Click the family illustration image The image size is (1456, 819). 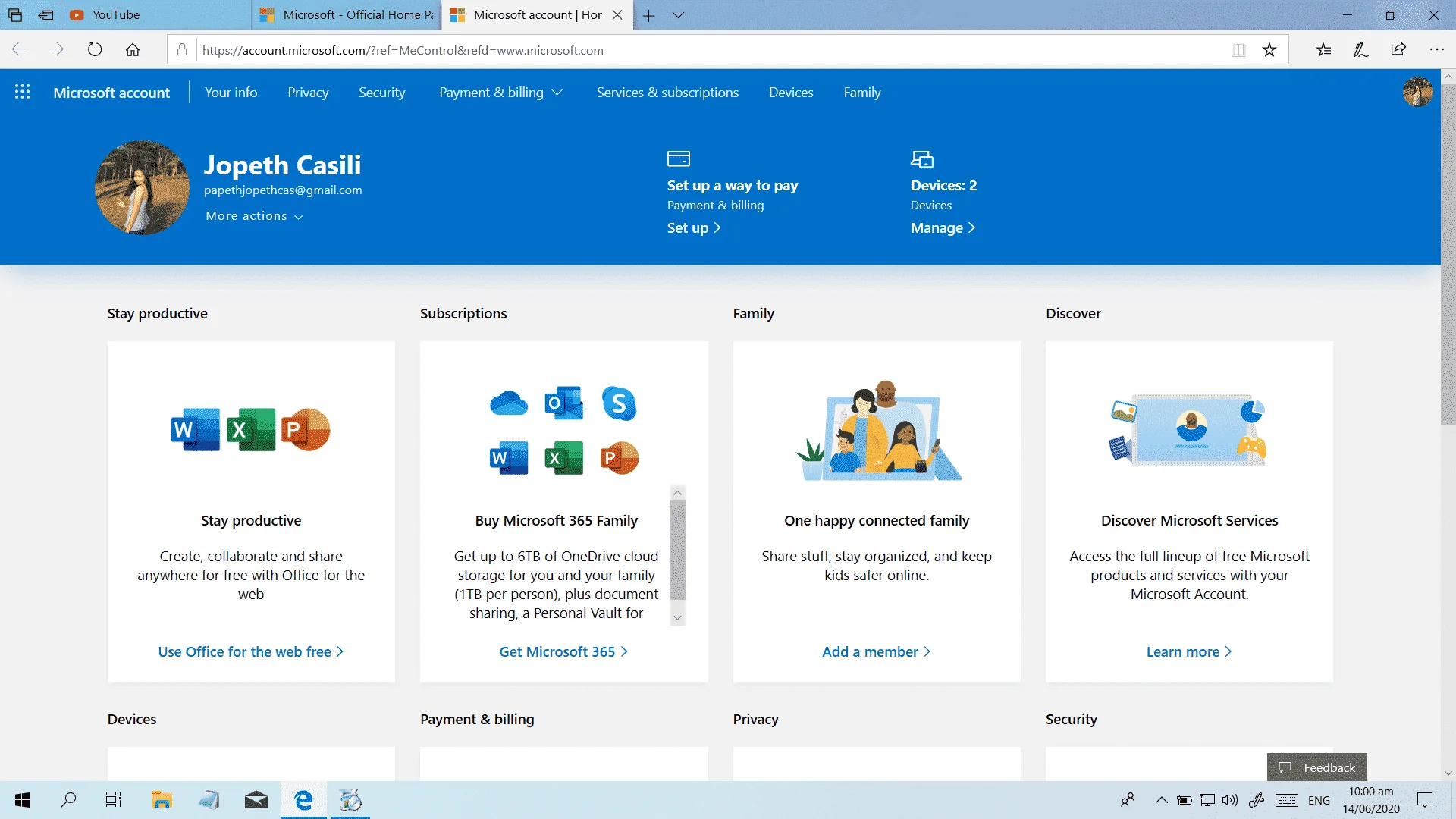pos(878,431)
